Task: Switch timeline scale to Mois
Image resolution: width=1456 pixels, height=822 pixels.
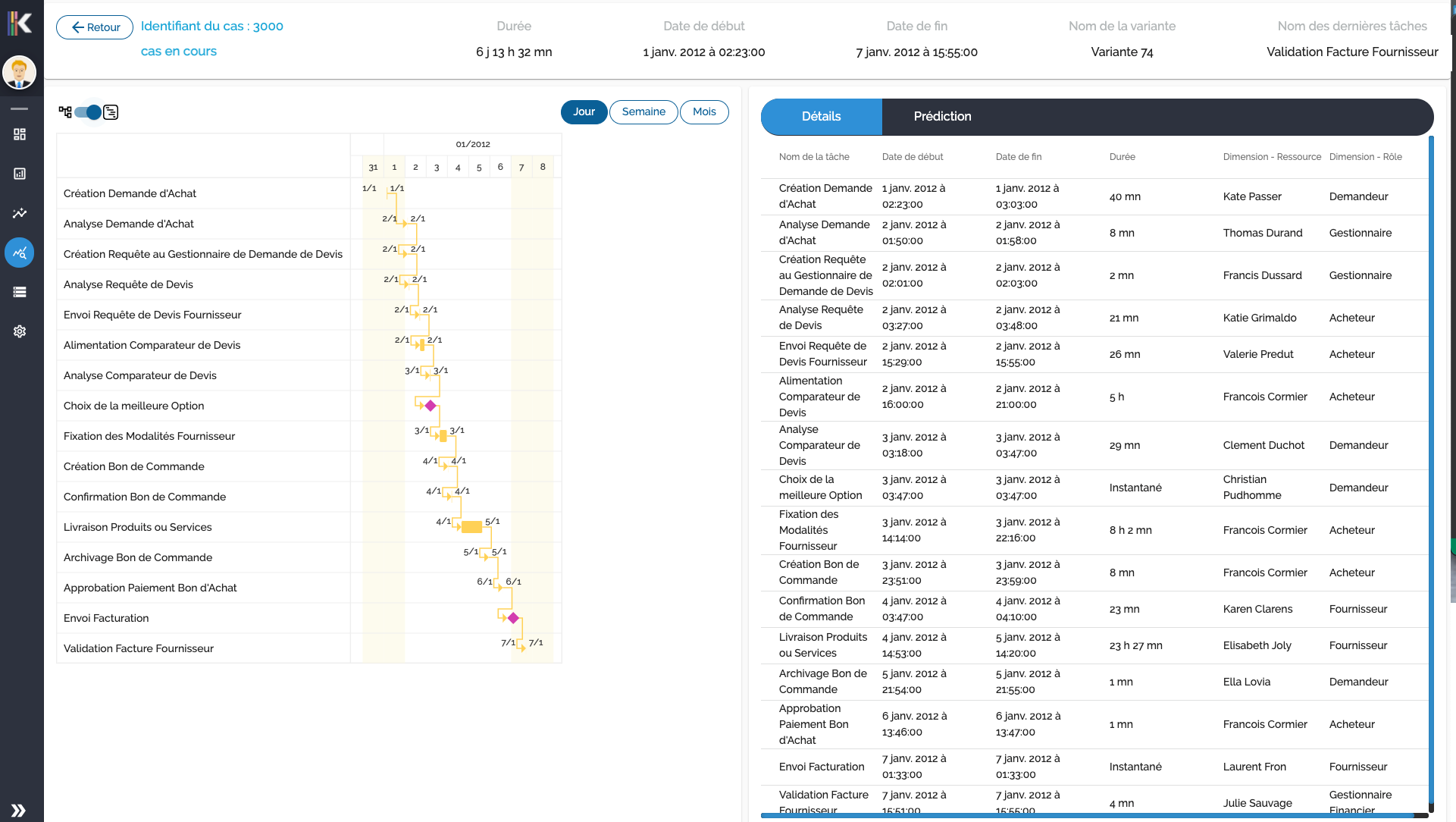Action: click(704, 111)
